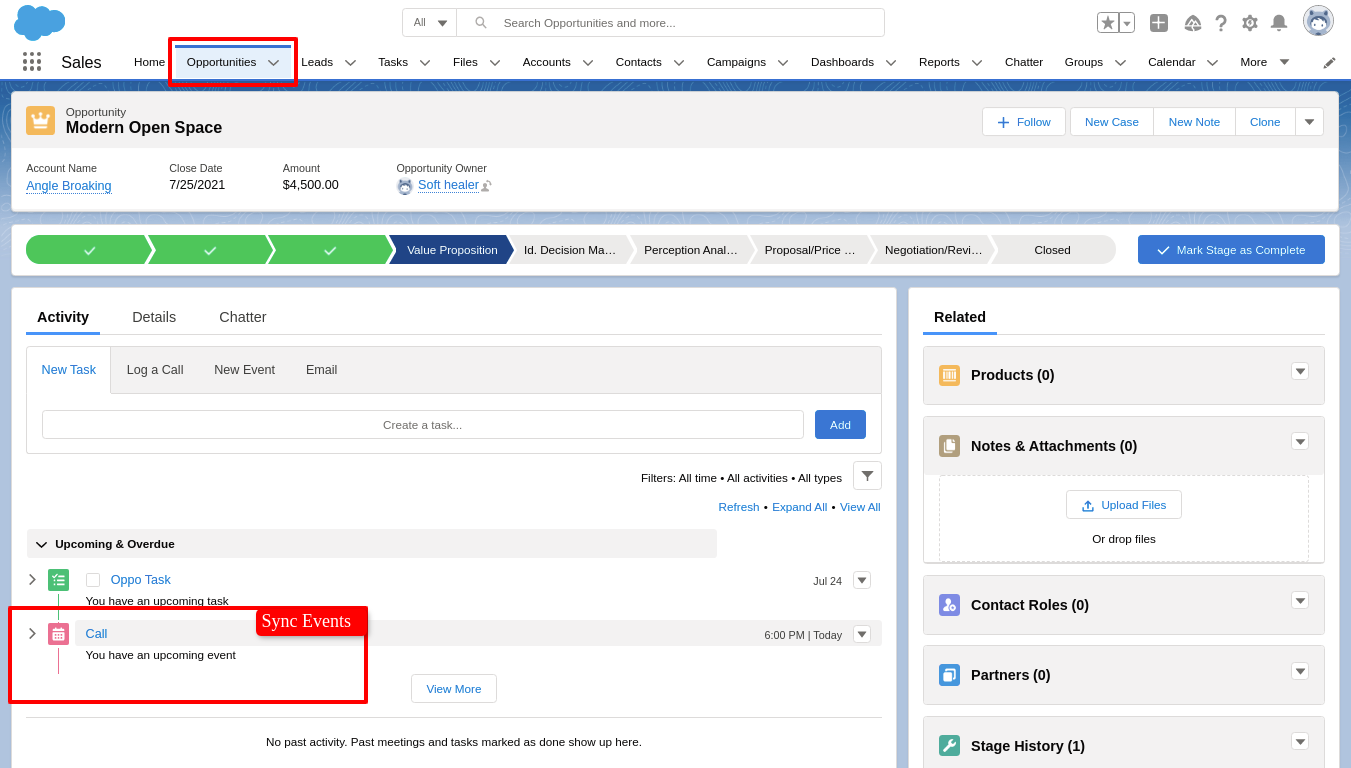
Task: Click the Opportunity crown record icon
Action: (41, 121)
